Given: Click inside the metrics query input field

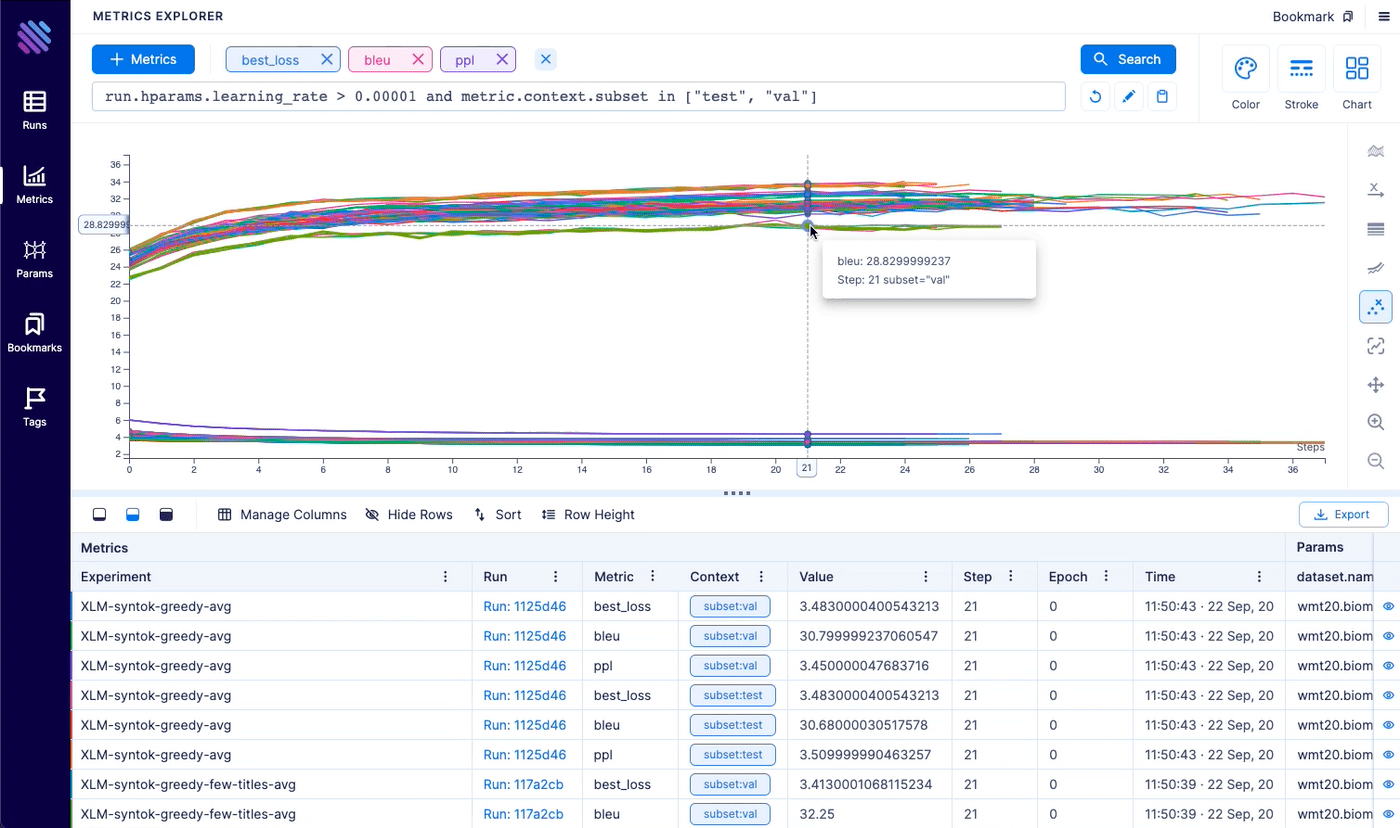Looking at the screenshot, I should (x=580, y=96).
